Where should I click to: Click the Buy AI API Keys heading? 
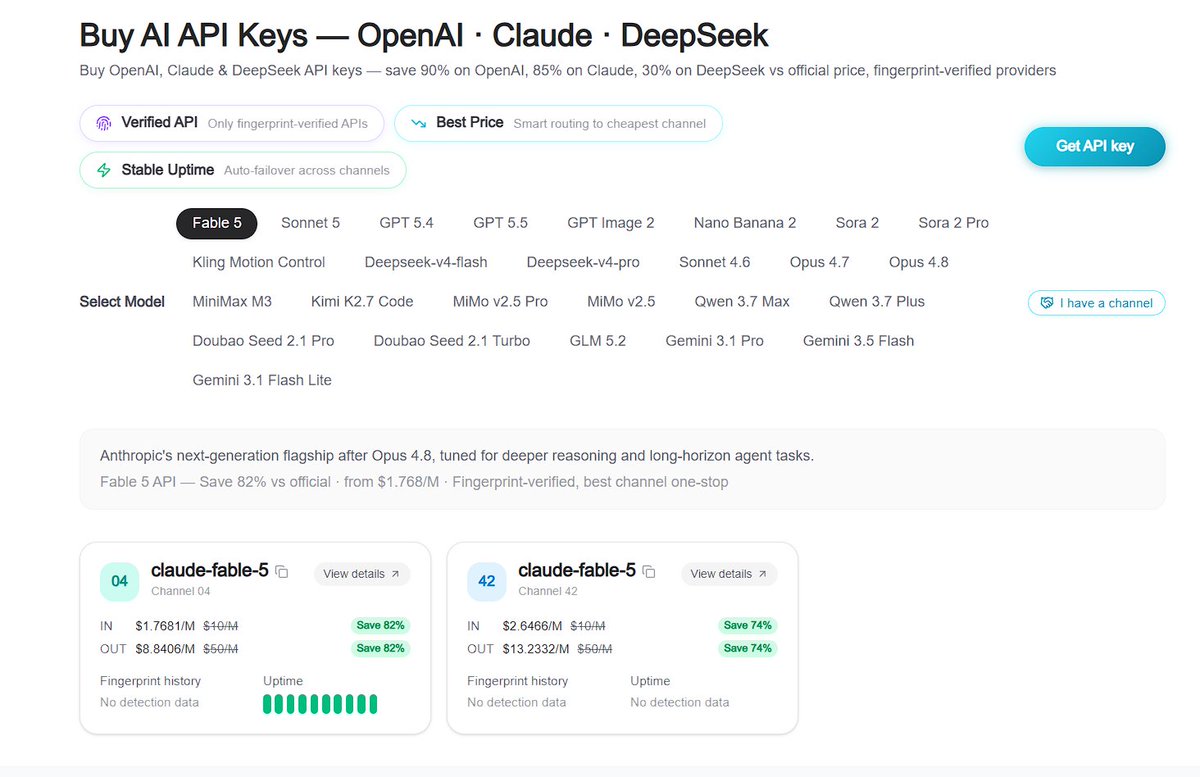pos(424,35)
